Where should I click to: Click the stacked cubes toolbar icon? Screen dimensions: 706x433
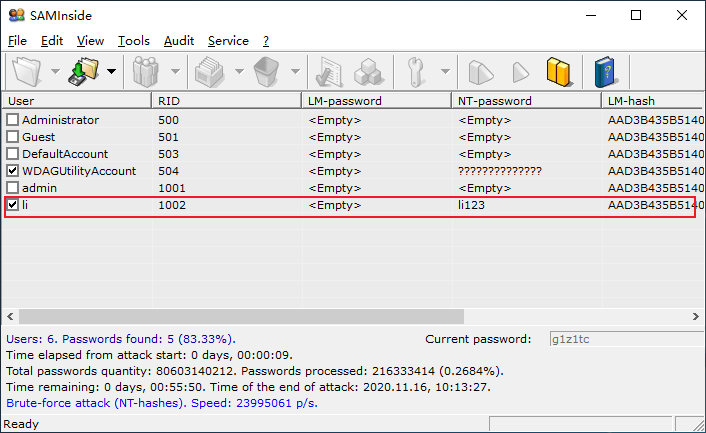369,71
